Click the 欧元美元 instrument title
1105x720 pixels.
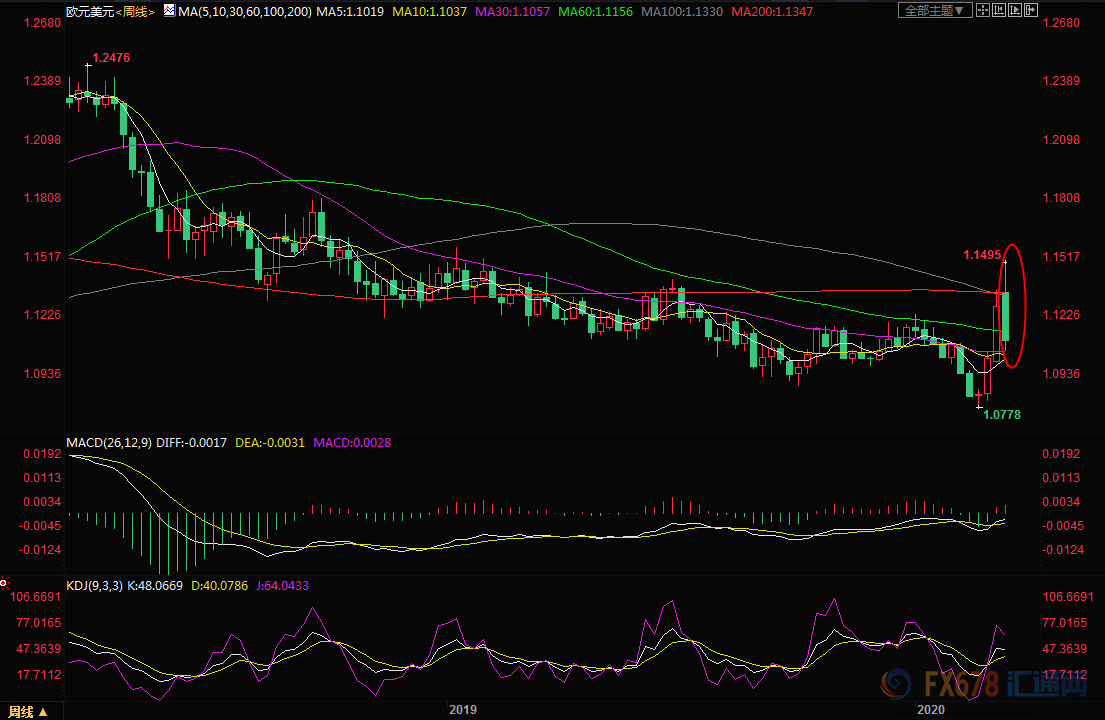pyautogui.click(x=89, y=12)
